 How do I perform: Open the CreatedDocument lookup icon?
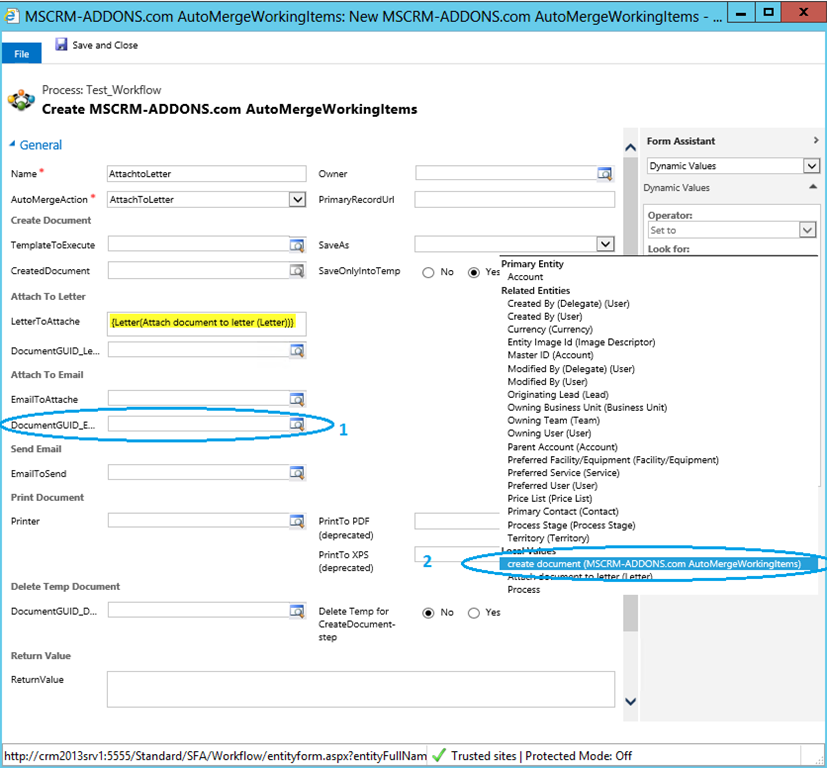point(297,271)
